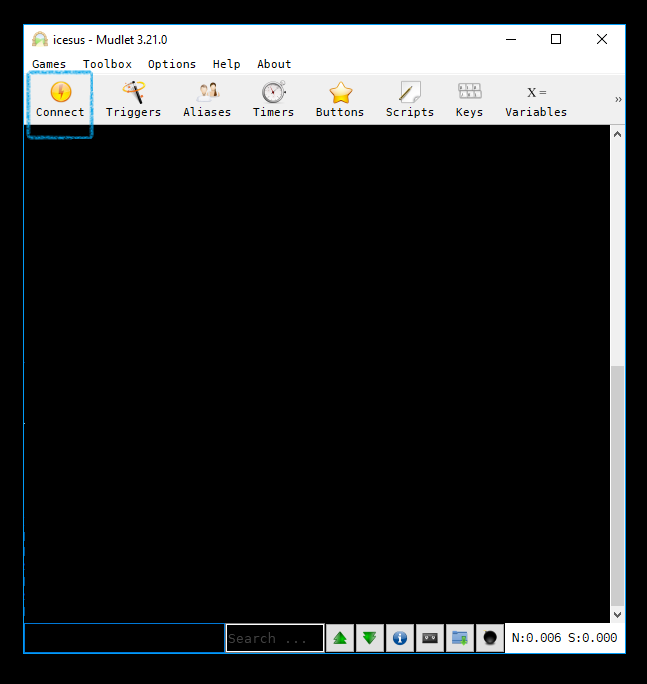The image size is (647, 684).
Task: Open the Scripts editor
Action: (x=410, y=100)
